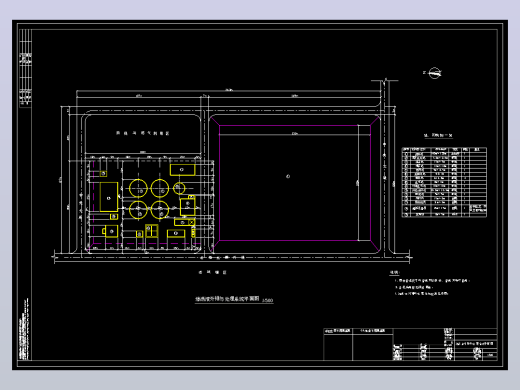The image size is (520, 390).
Task: Click the center marker of the large purple-outlined pond
Action: tap(288, 176)
